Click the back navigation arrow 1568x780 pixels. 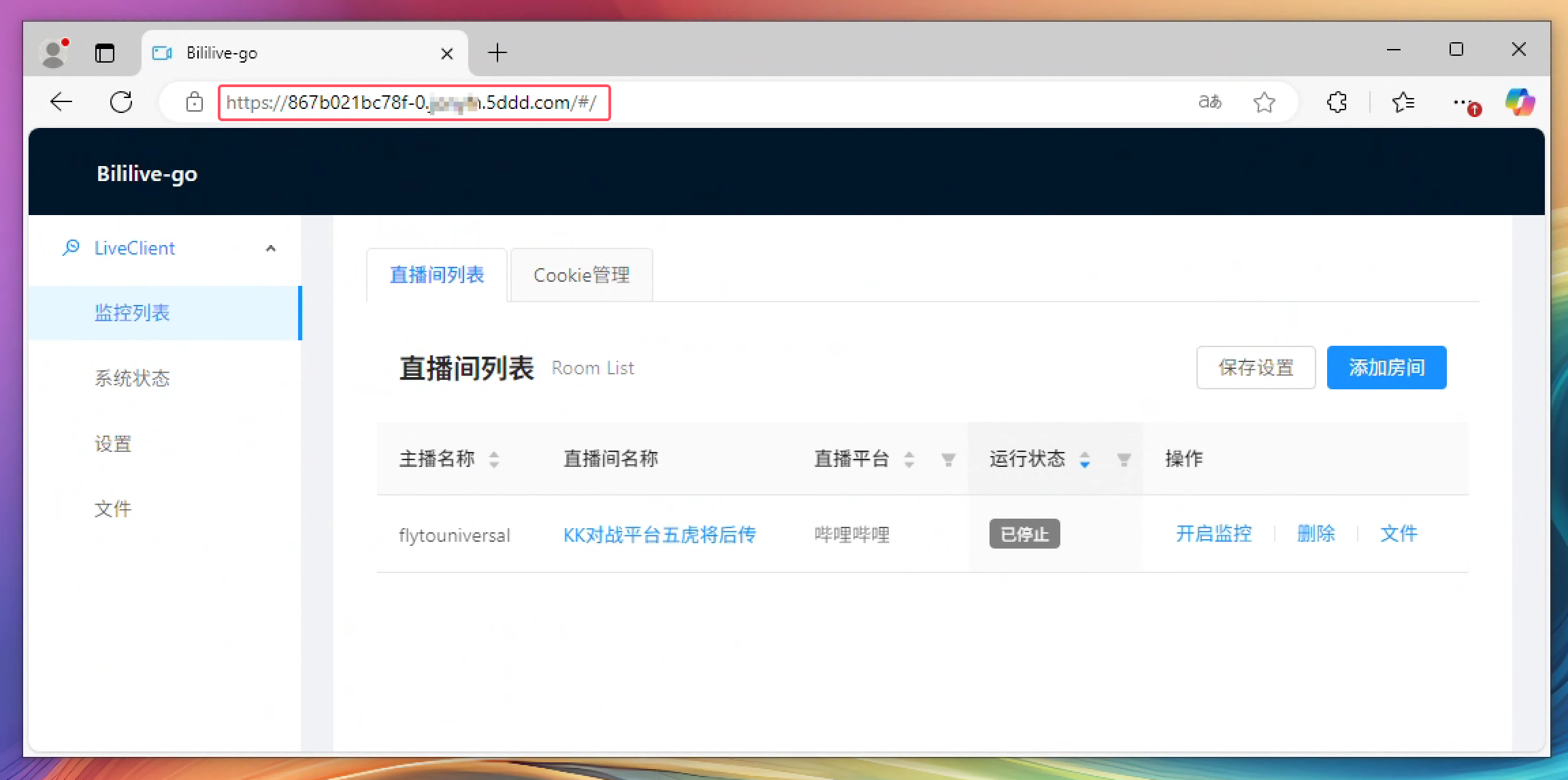point(61,101)
